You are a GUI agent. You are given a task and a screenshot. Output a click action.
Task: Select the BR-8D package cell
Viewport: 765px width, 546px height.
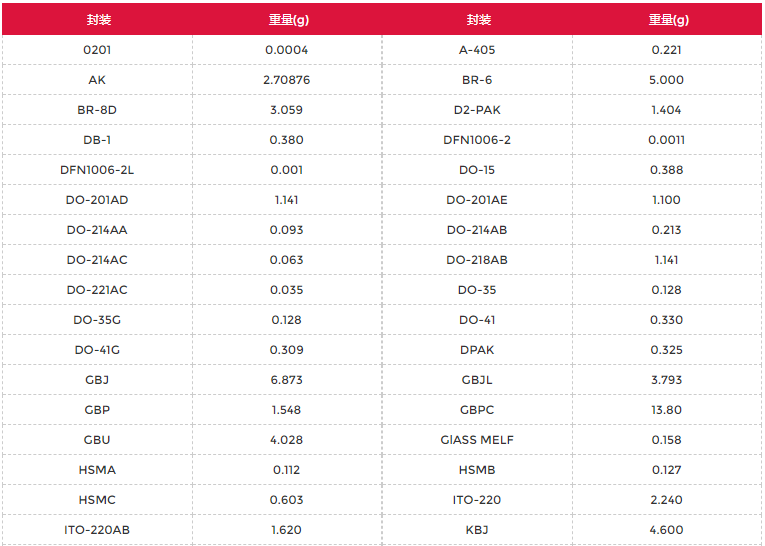[x=97, y=110]
